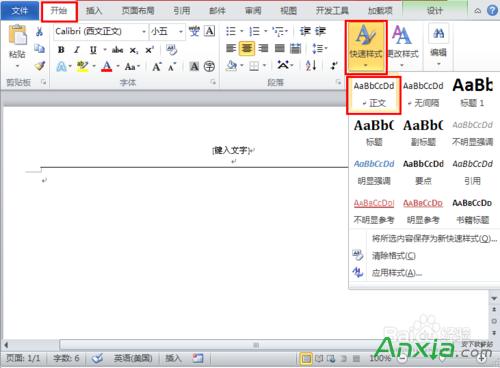Click the character border A icon
The width and height of the screenshot is (500, 368).
(x=209, y=31)
